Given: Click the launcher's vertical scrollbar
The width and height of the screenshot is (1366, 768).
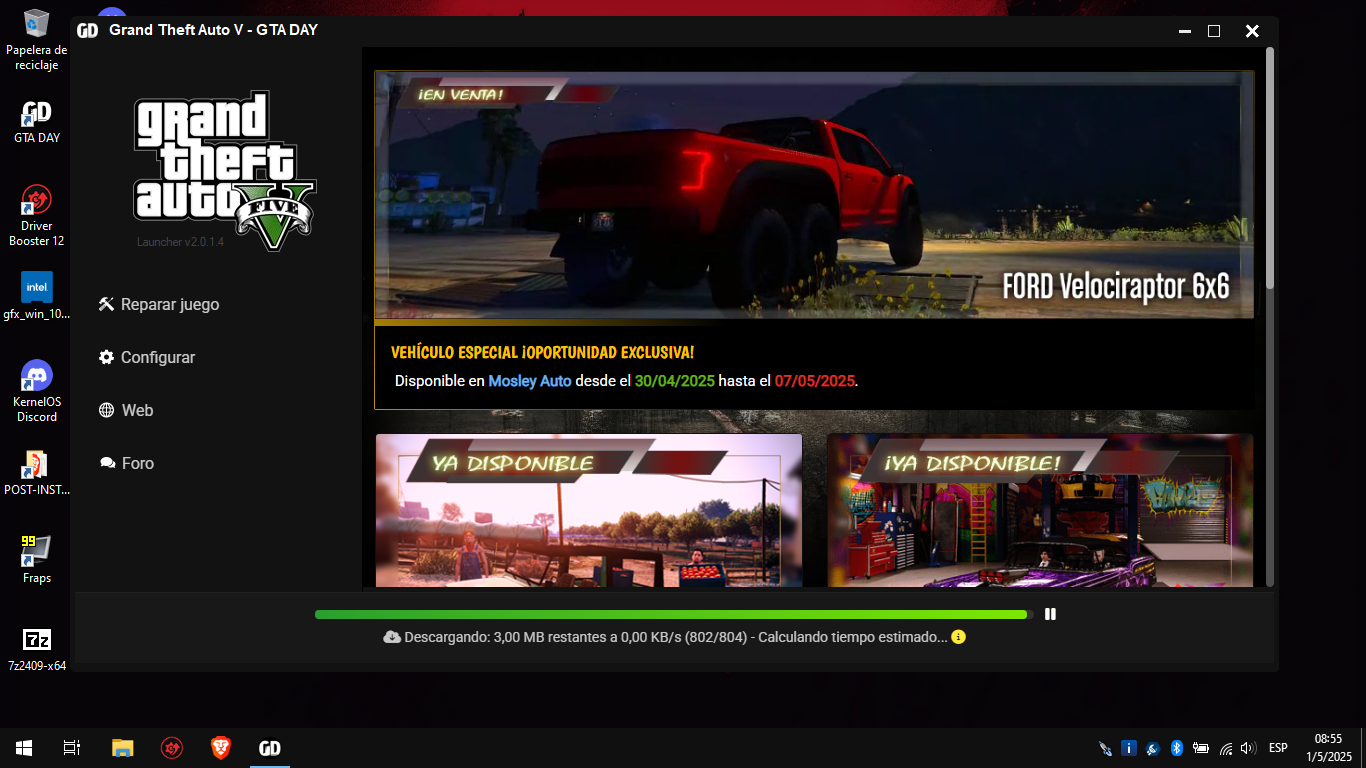Looking at the screenshot, I should click(x=1270, y=170).
